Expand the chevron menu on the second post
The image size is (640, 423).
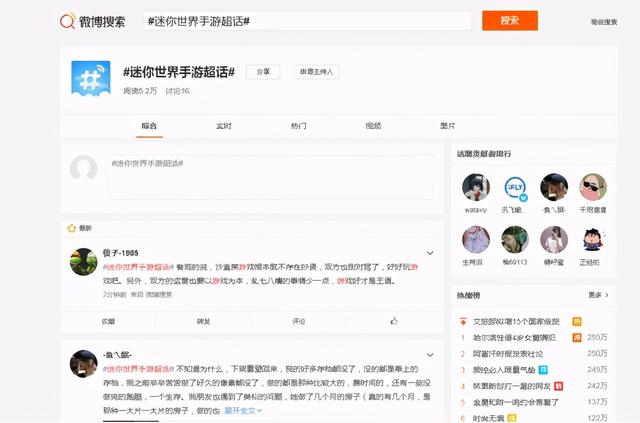[x=430, y=355]
